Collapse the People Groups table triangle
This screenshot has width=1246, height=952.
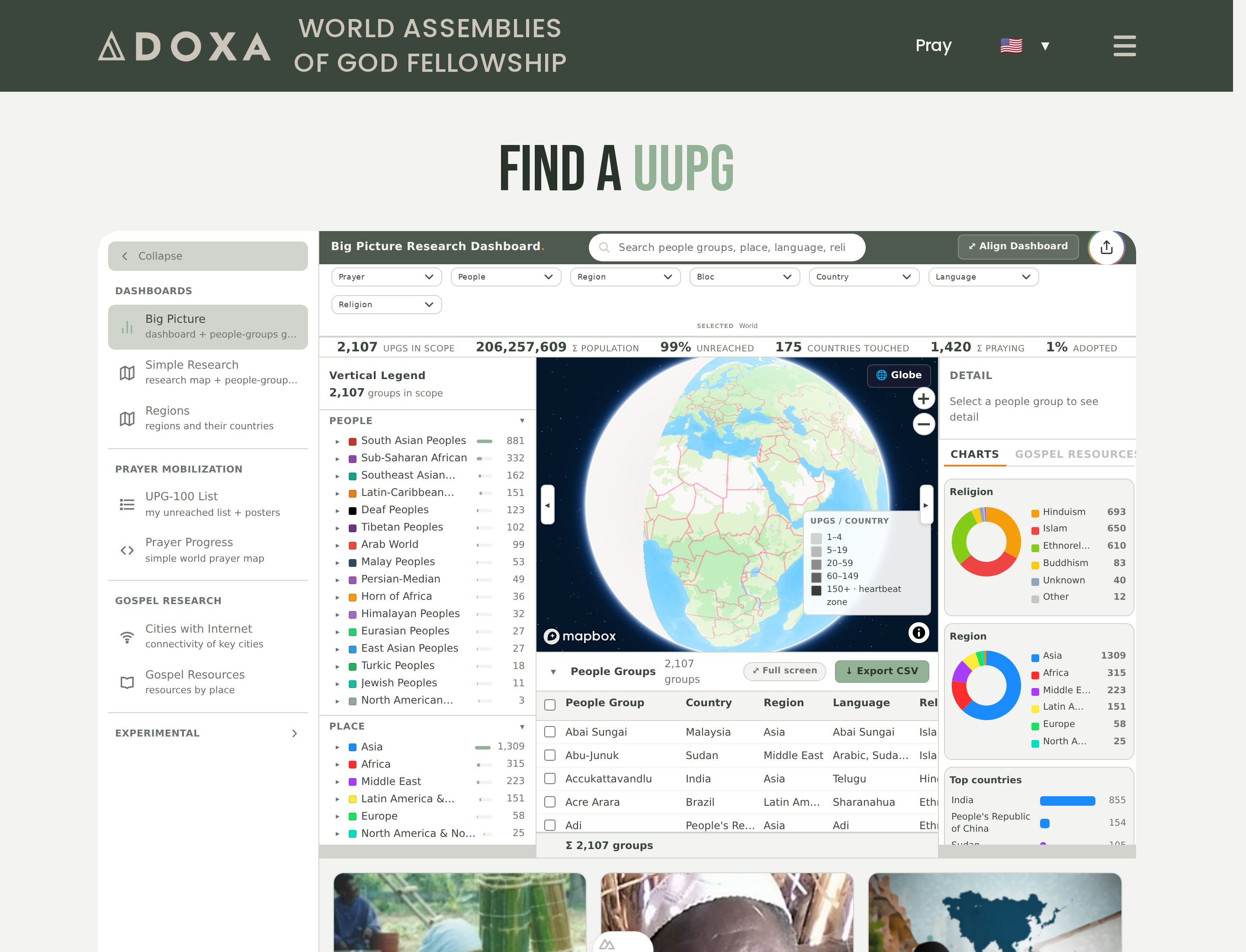coord(553,672)
